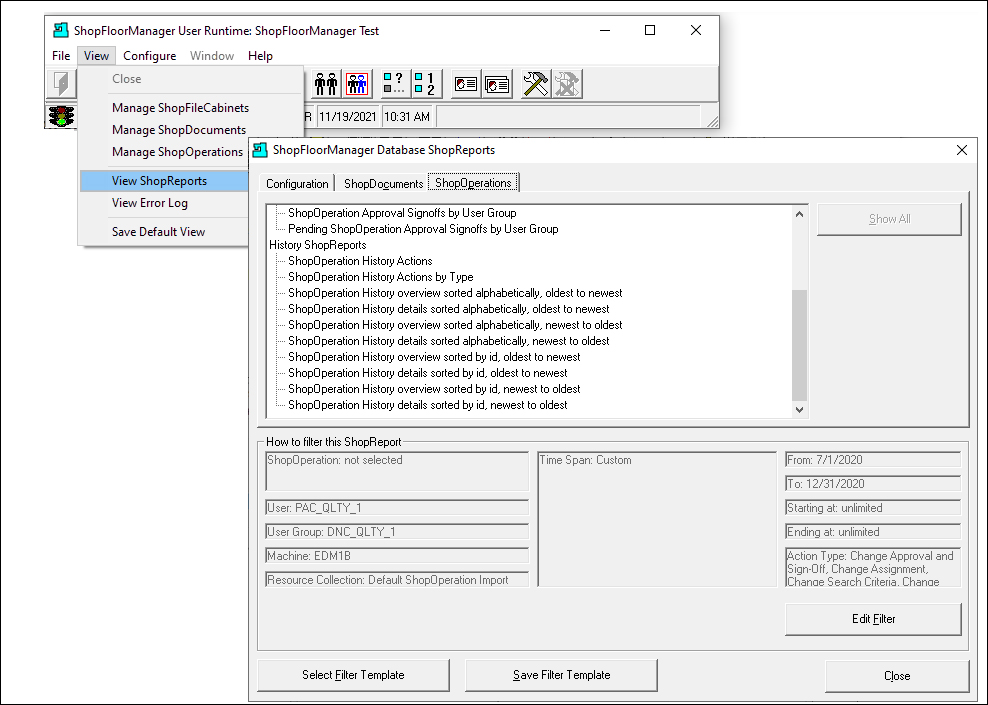The width and height of the screenshot is (988, 705).
Task: Click the Starting at: unlimited field
Action: pos(873,508)
